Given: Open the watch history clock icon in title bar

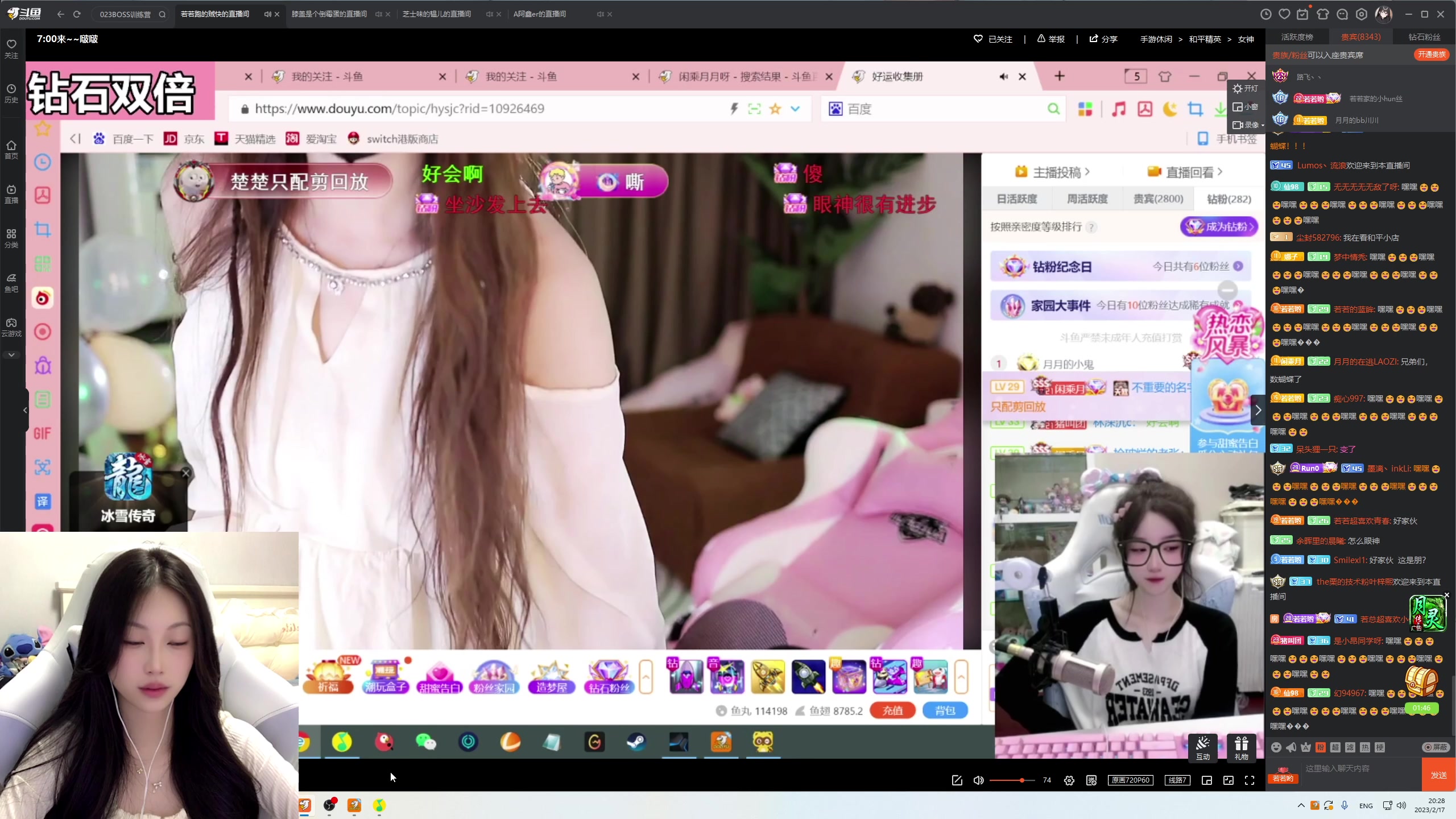Looking at the screenshot, I should 1265,14.
